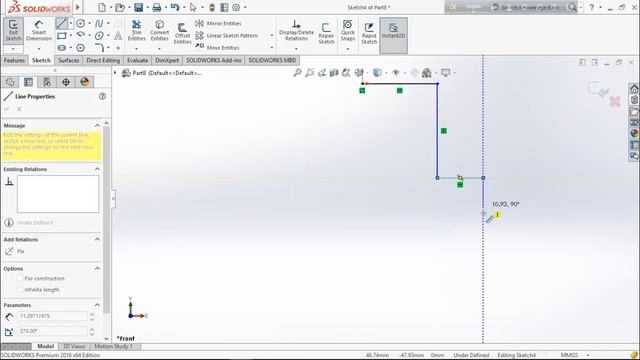The image size is (640, 360).
Task: Click the line length parameter field
Action: tap(52, 316)
